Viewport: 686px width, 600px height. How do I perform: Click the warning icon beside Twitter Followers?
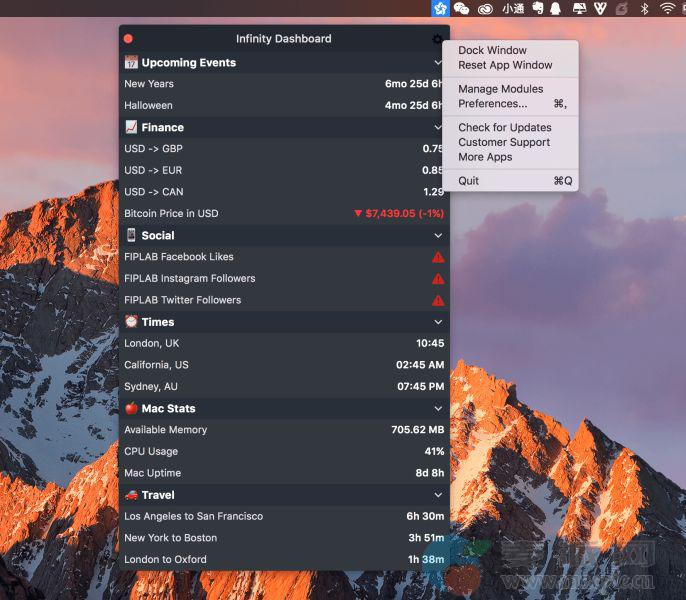438,300
